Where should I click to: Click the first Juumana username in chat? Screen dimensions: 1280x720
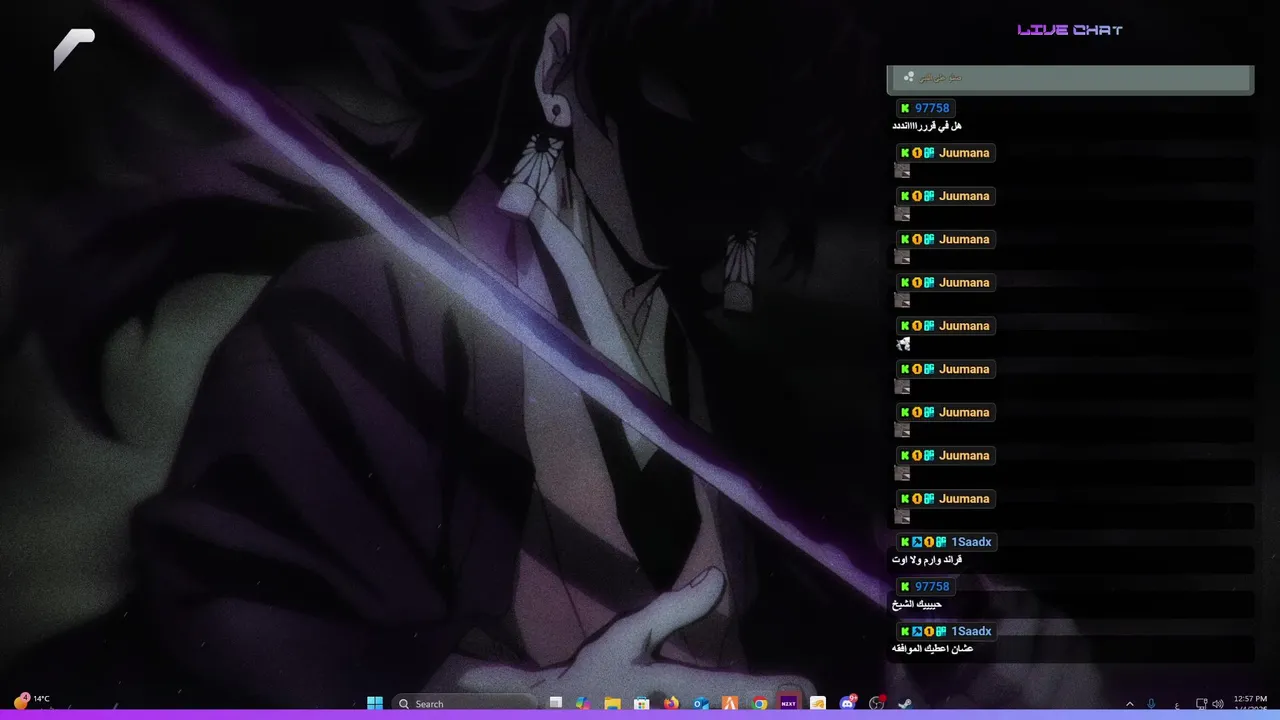(964, 153)
